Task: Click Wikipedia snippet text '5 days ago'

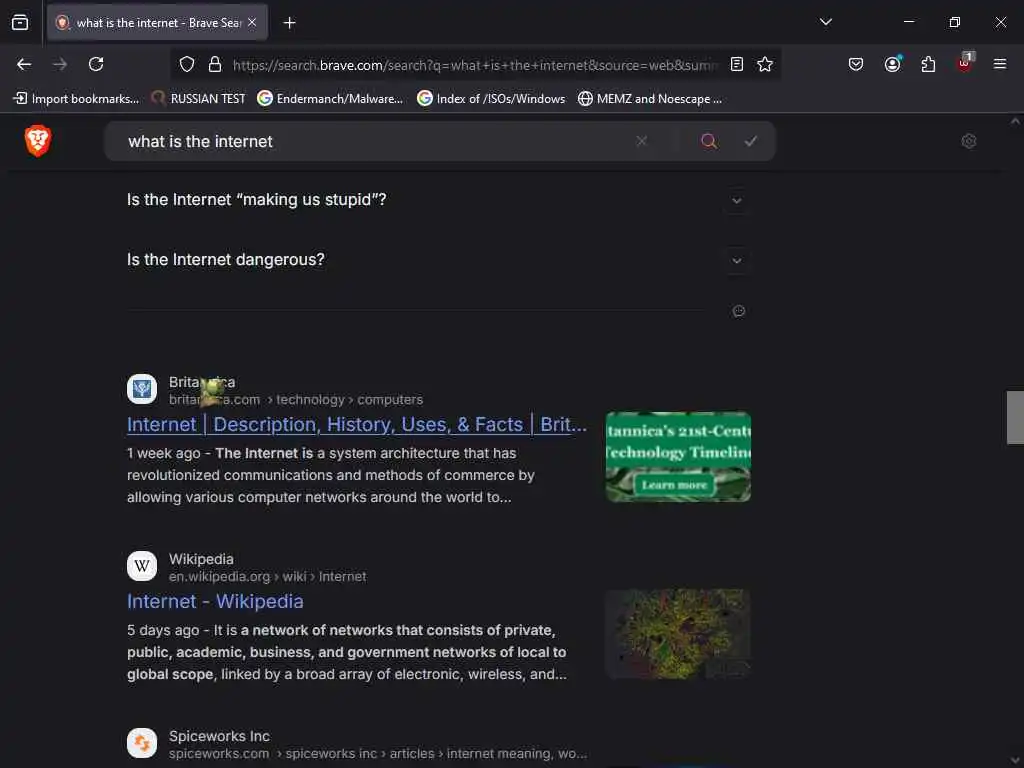Action: pos(163,630)
